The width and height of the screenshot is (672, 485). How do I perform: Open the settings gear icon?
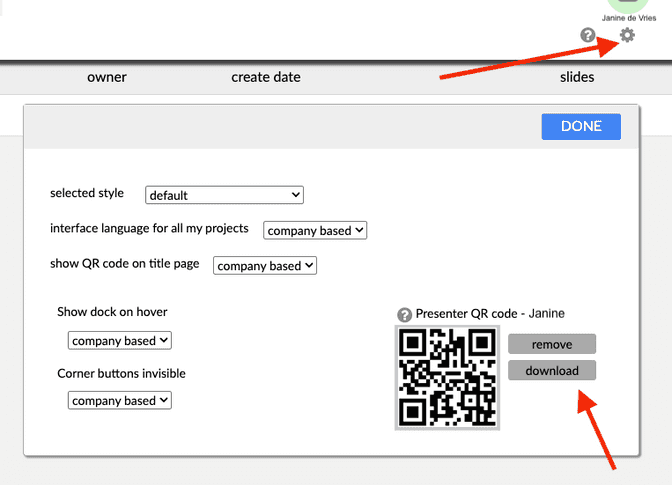(627, 35)
